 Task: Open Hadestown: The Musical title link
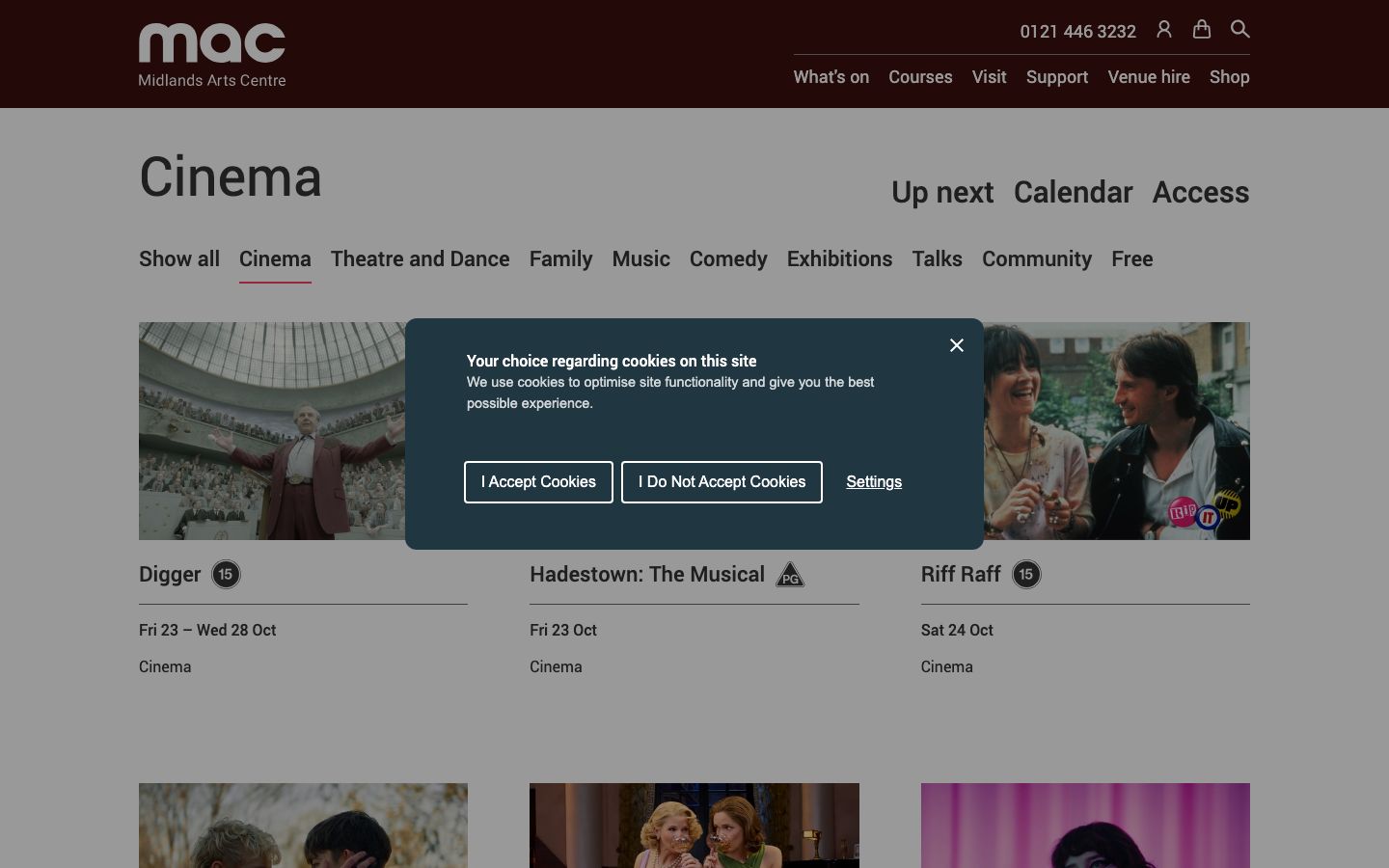pyautogui.click(x=647, y=575)
